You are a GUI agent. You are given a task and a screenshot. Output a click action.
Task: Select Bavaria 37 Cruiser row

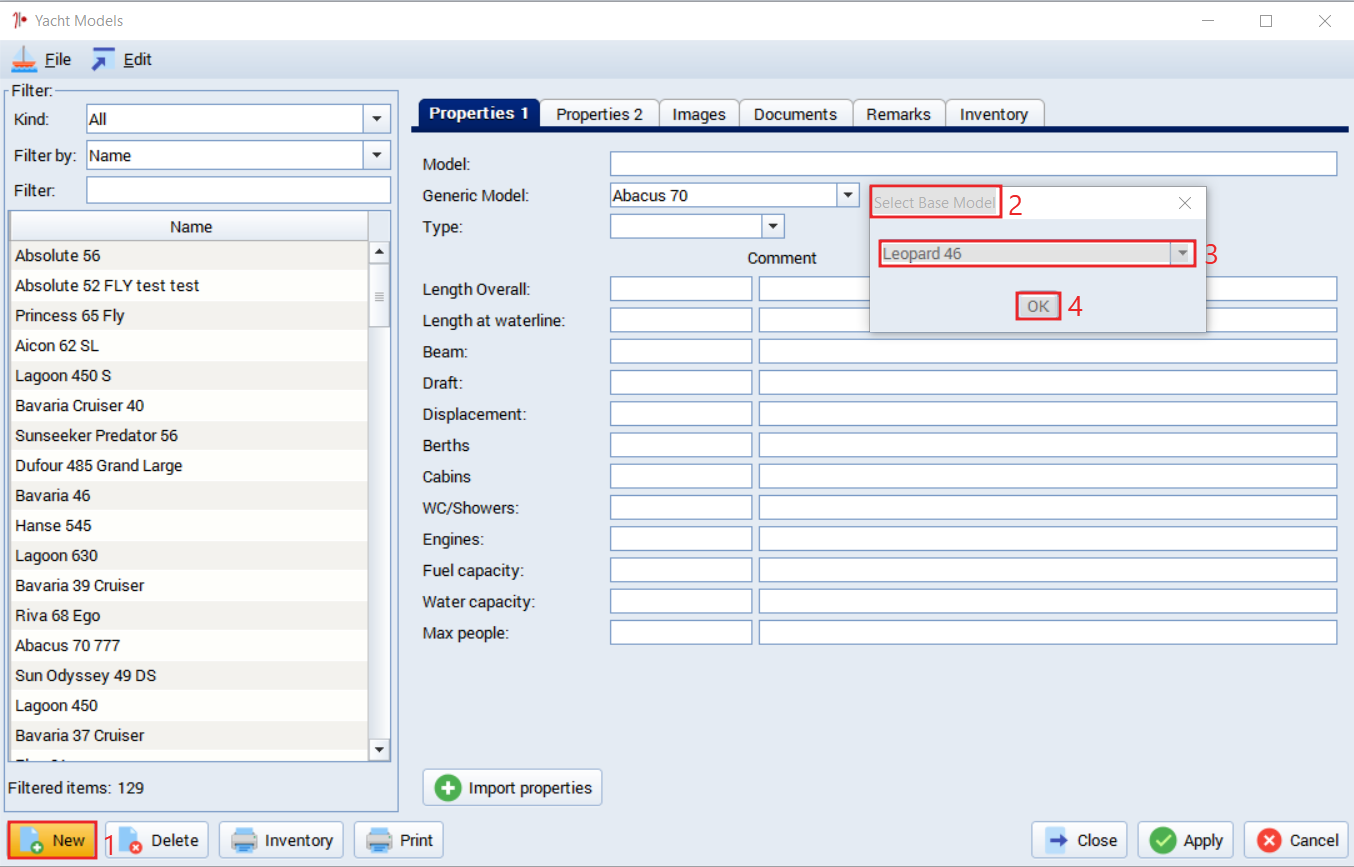(189, 736)
